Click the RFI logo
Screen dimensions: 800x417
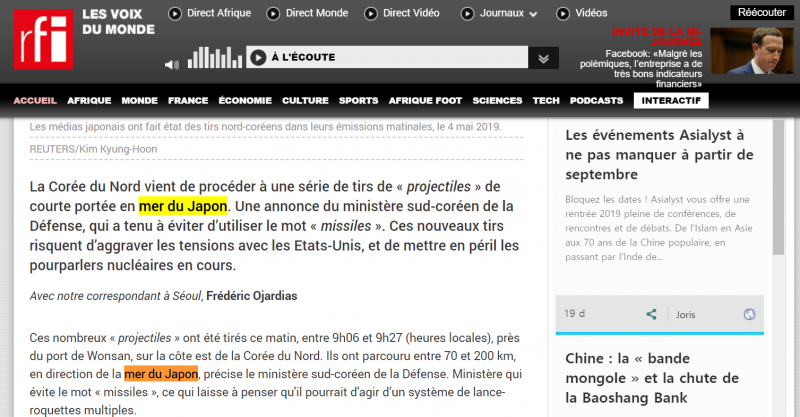(44, 39)
